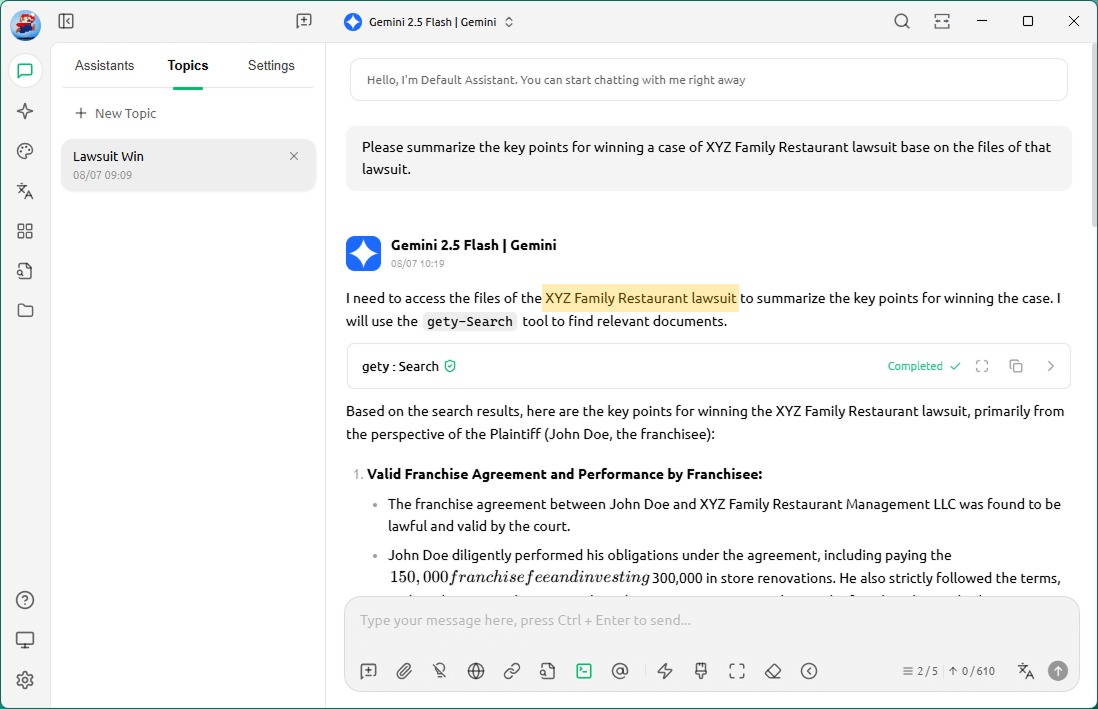Click the context count 2/5 indicator

(x=920, y=671)
